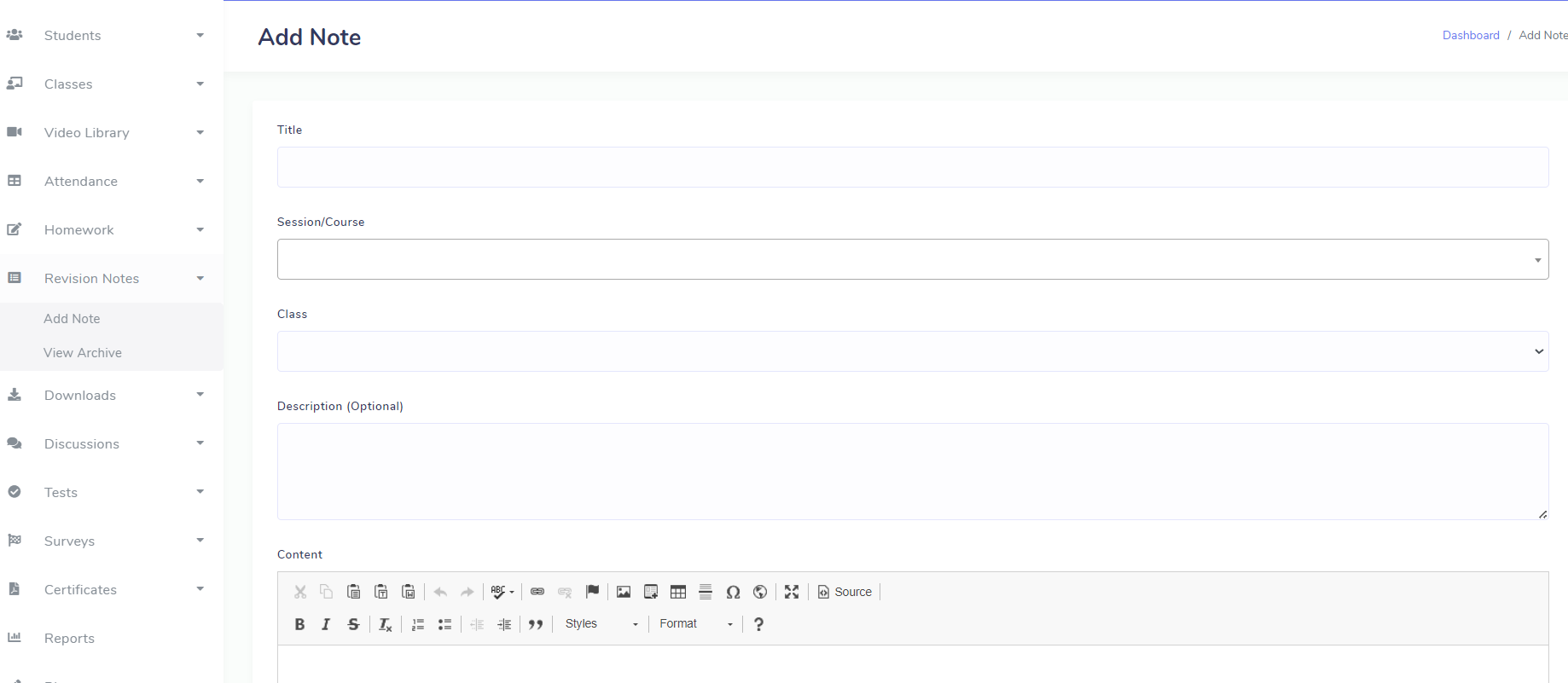Open the Format dropdown

click(695, 624)
